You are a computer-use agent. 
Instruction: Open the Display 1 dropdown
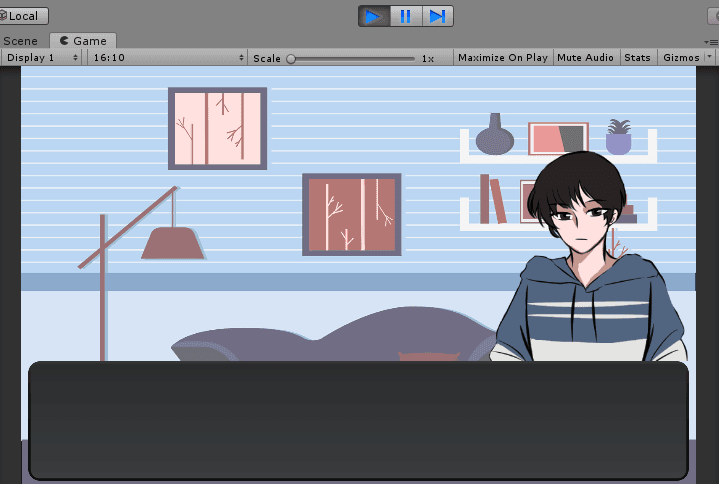pos(42,58)
